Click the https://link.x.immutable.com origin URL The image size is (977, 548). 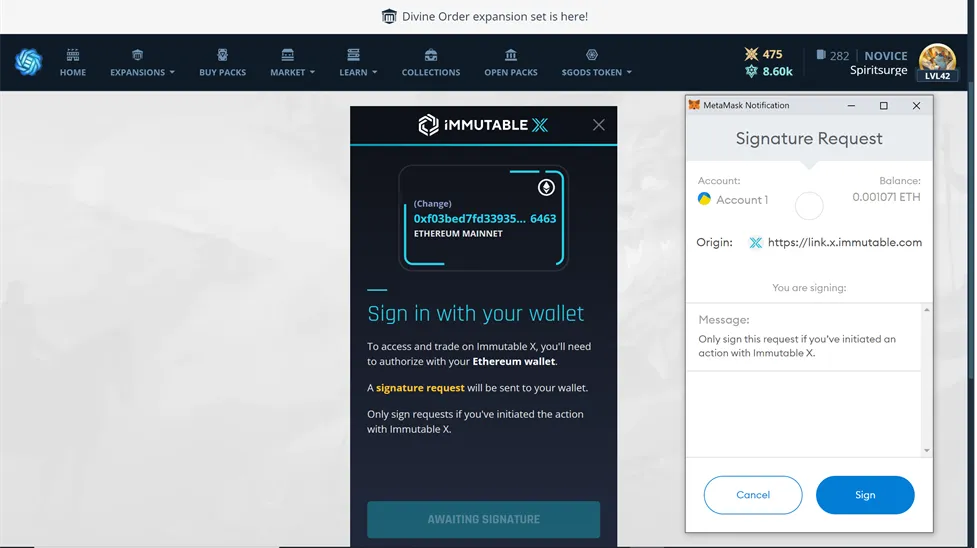(x=844, y=243)
